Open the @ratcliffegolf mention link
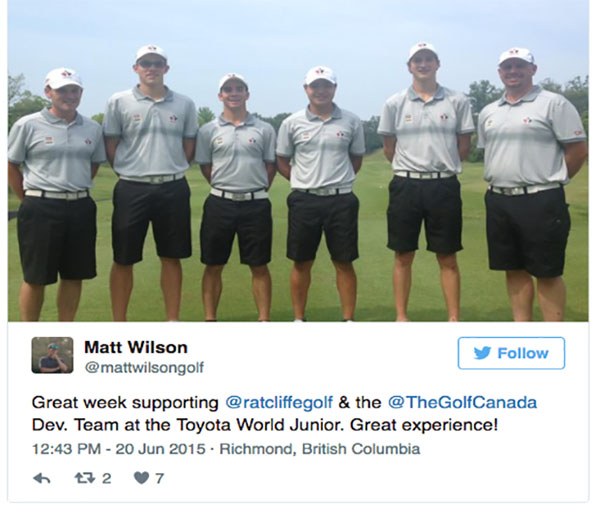Viewport: 600px width, 512px height. [279, 403]
